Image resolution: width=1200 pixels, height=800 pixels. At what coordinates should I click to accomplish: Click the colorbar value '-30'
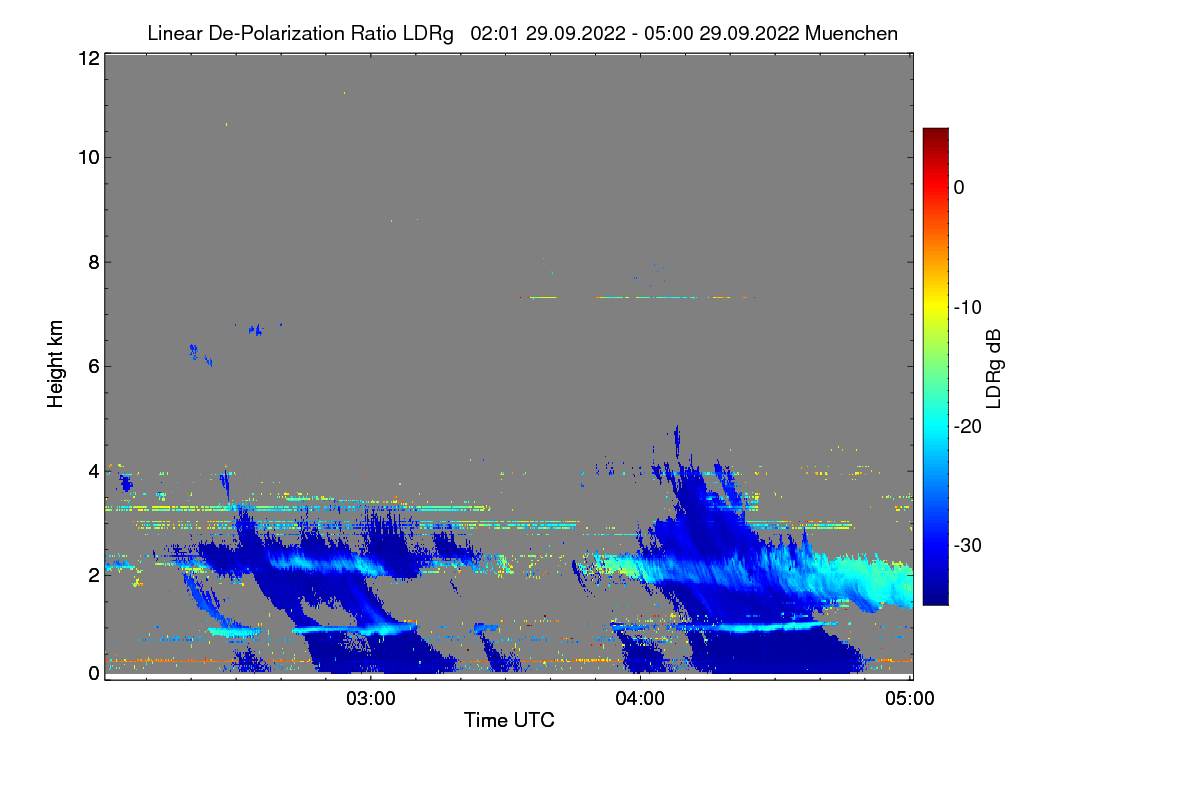[967, 546]
